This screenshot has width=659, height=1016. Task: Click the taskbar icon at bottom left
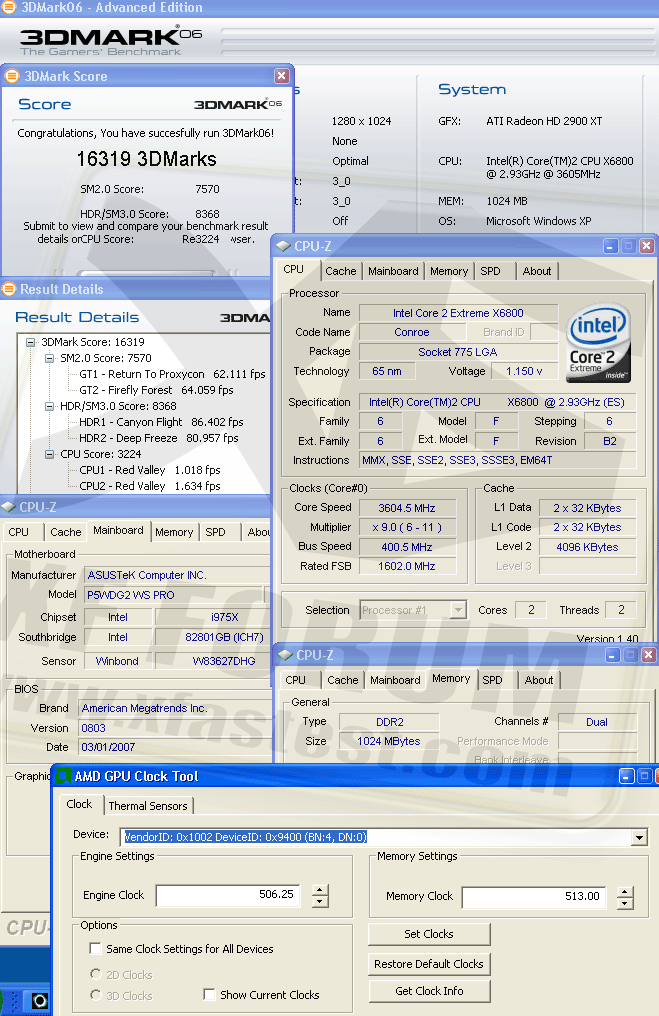[39, 1000]
